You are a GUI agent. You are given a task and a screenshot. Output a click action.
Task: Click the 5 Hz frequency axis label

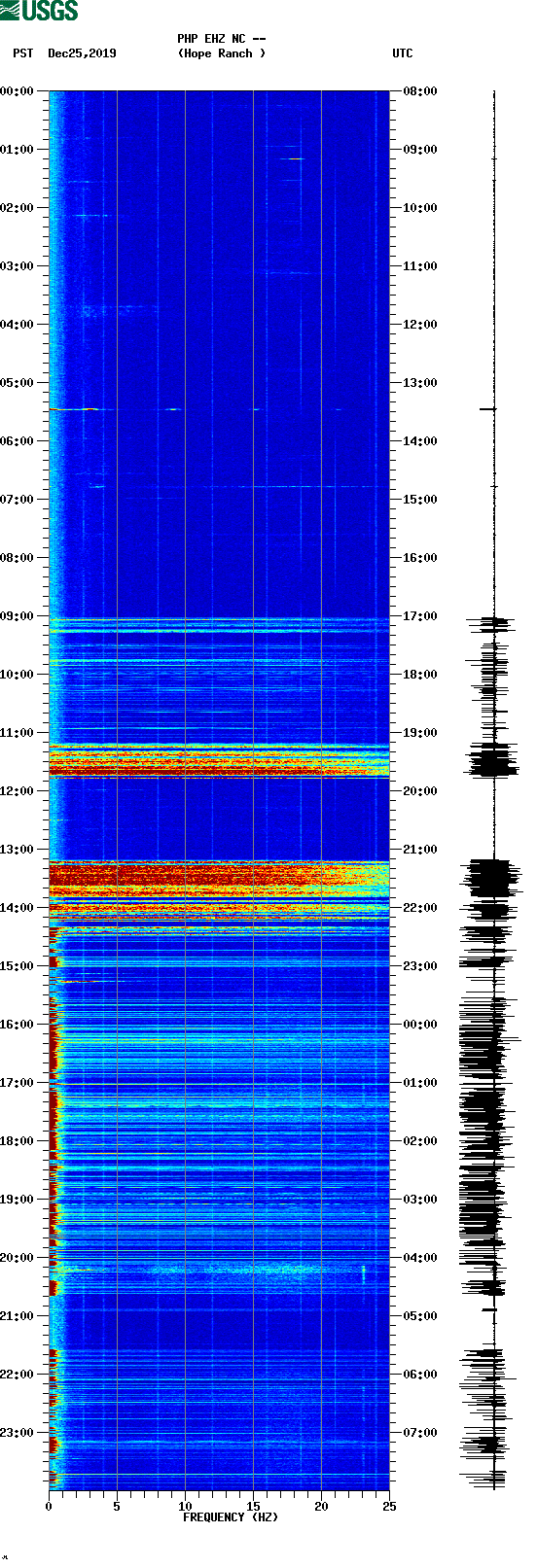(117, 1507)
